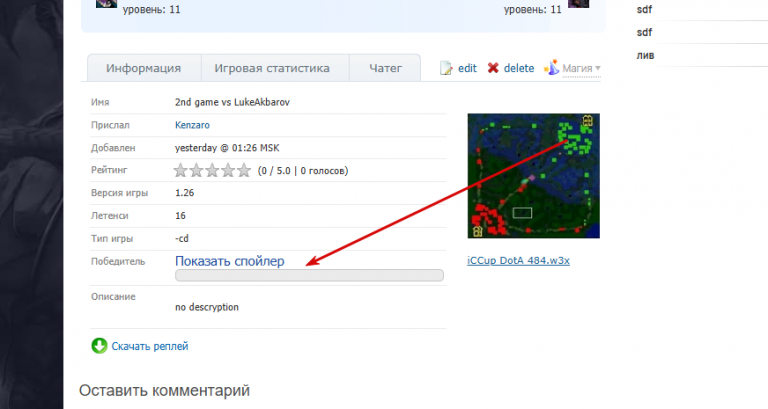The height and width of the screenshot is (409, 768).
Task: Click the latency value 16
Action: pyautogui.click(x=180, y=216)
